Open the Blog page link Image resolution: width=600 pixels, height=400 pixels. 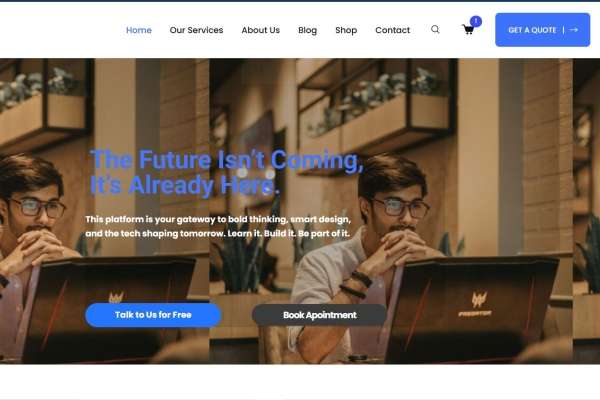tap(307, 30)
